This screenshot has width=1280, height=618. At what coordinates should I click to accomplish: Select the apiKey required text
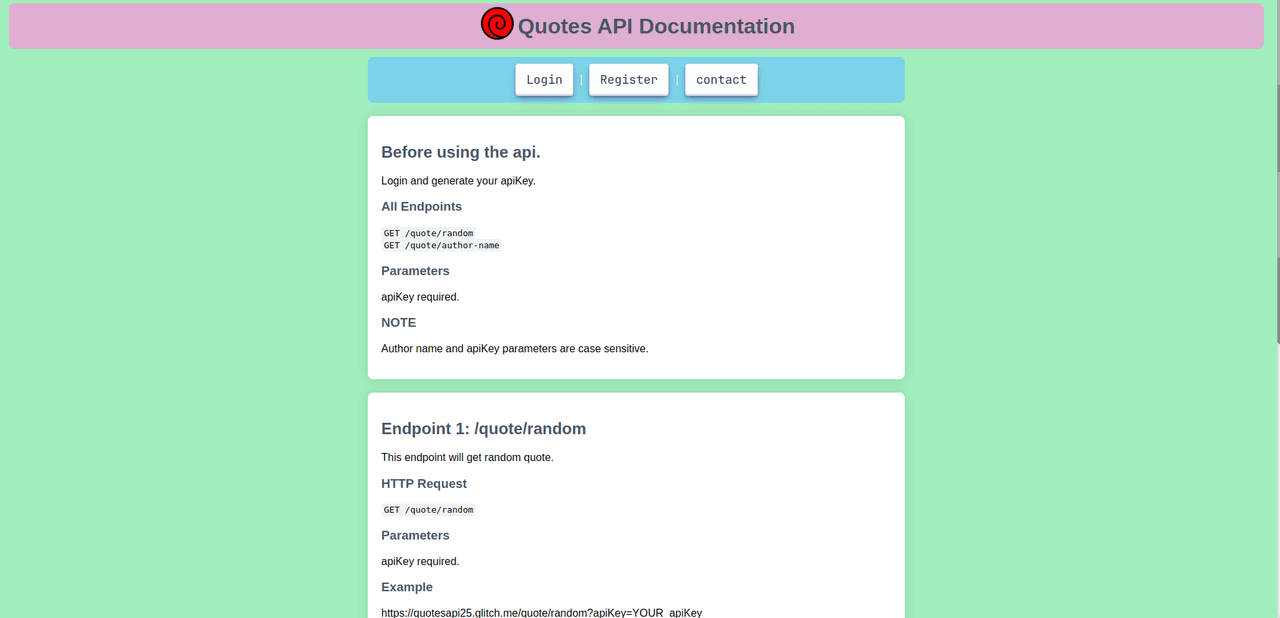(x=419, y=296)
